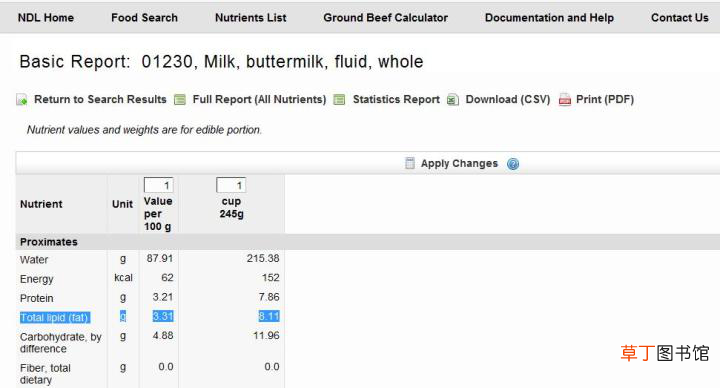Open the NDL Home menu item
This screenshot has height=388, width=720.
click(x=45, y=17)
